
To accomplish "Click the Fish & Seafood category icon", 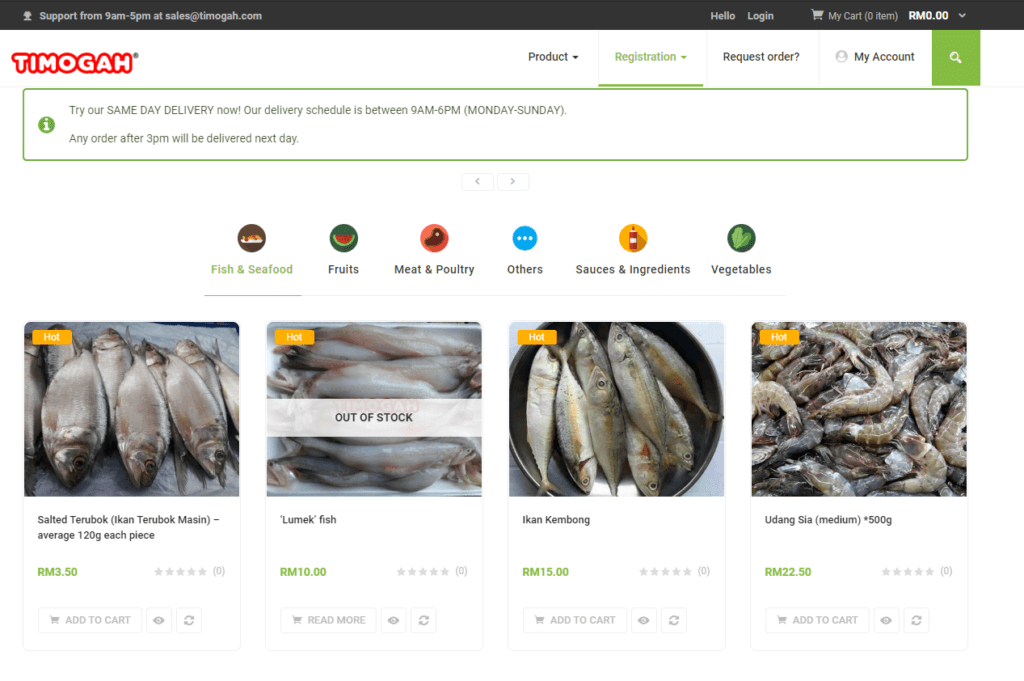I will tap(251, 238).
